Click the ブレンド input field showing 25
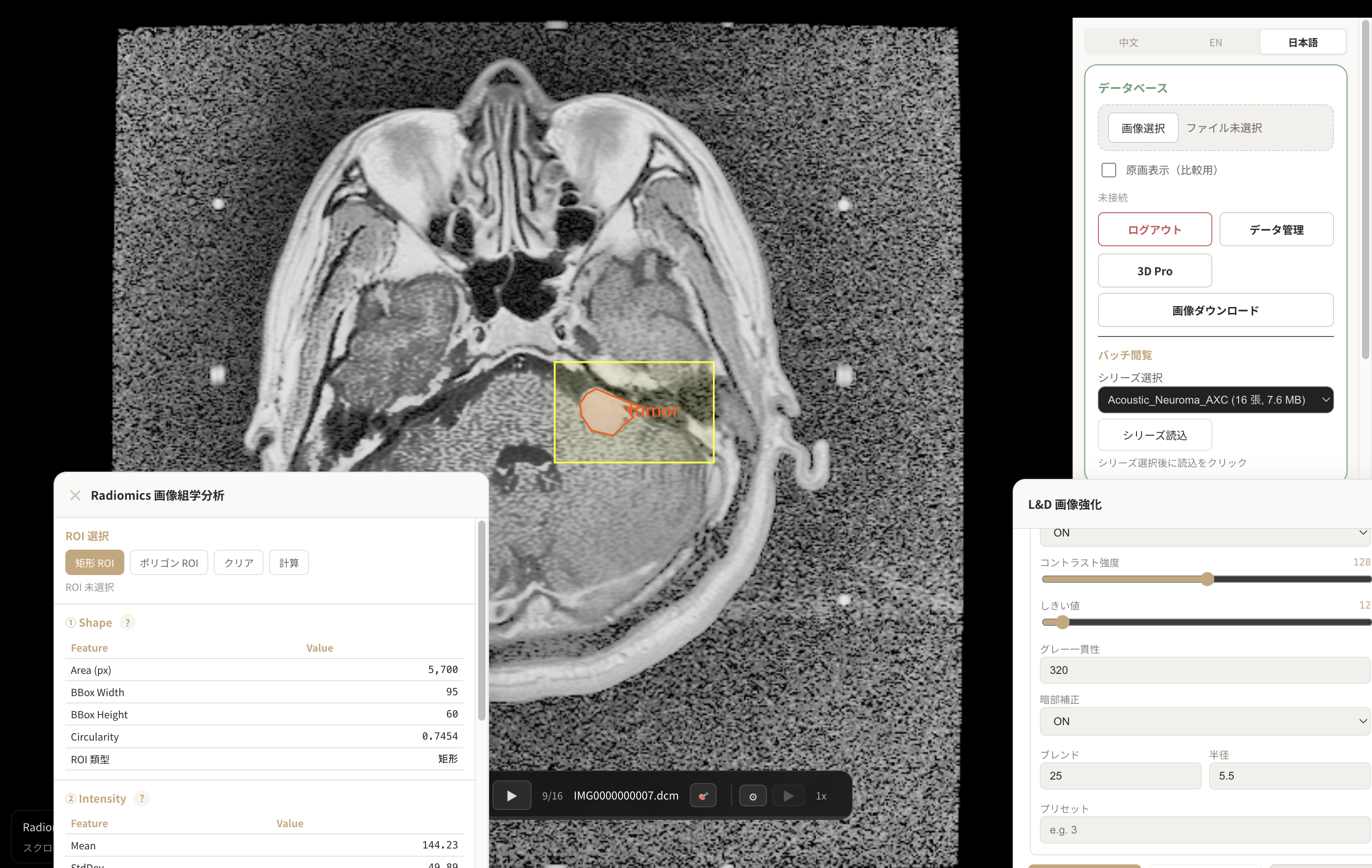The image size is (1372, 868). (1120, 776)
